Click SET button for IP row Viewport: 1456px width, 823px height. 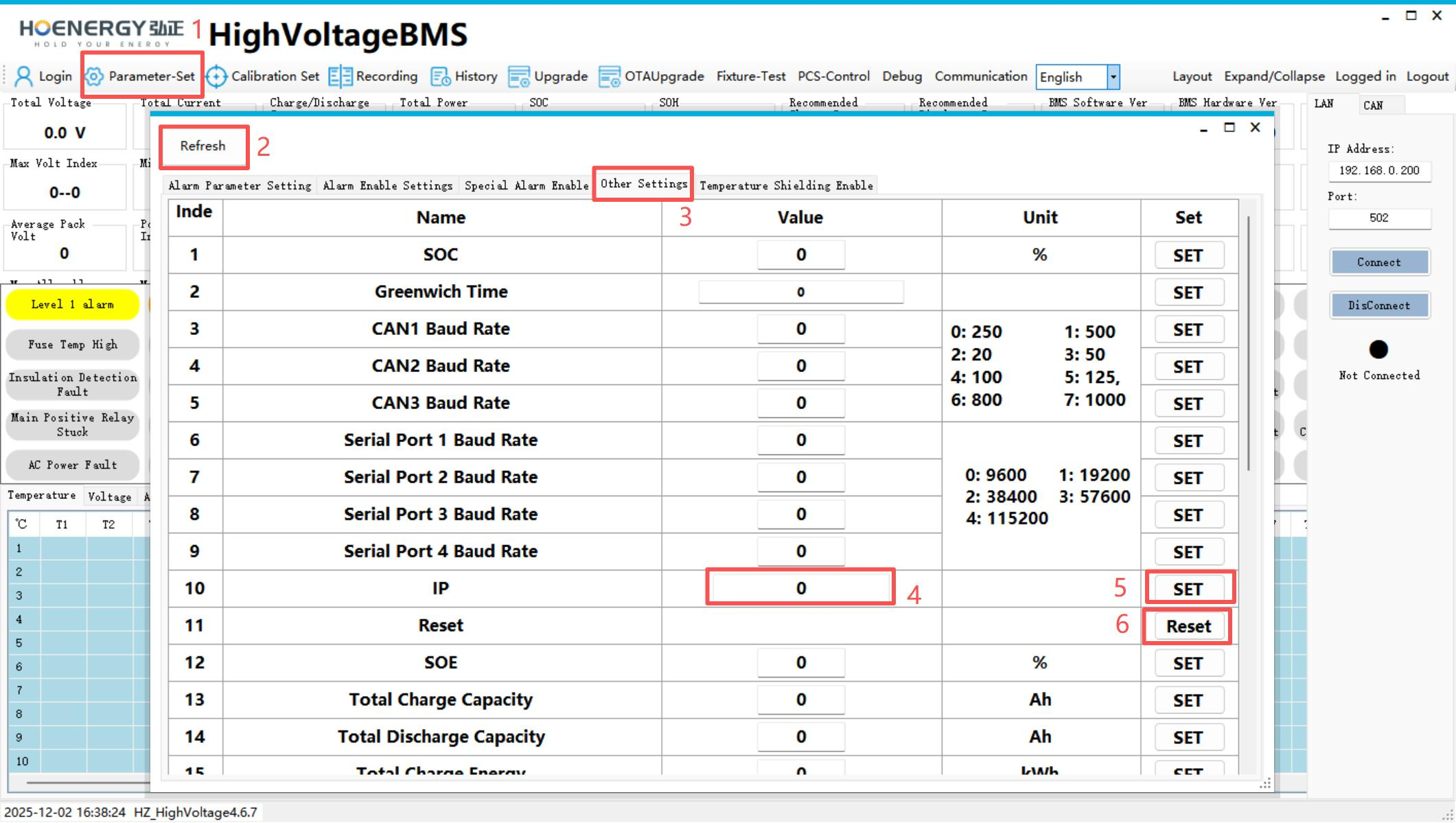click(1188, 589)
